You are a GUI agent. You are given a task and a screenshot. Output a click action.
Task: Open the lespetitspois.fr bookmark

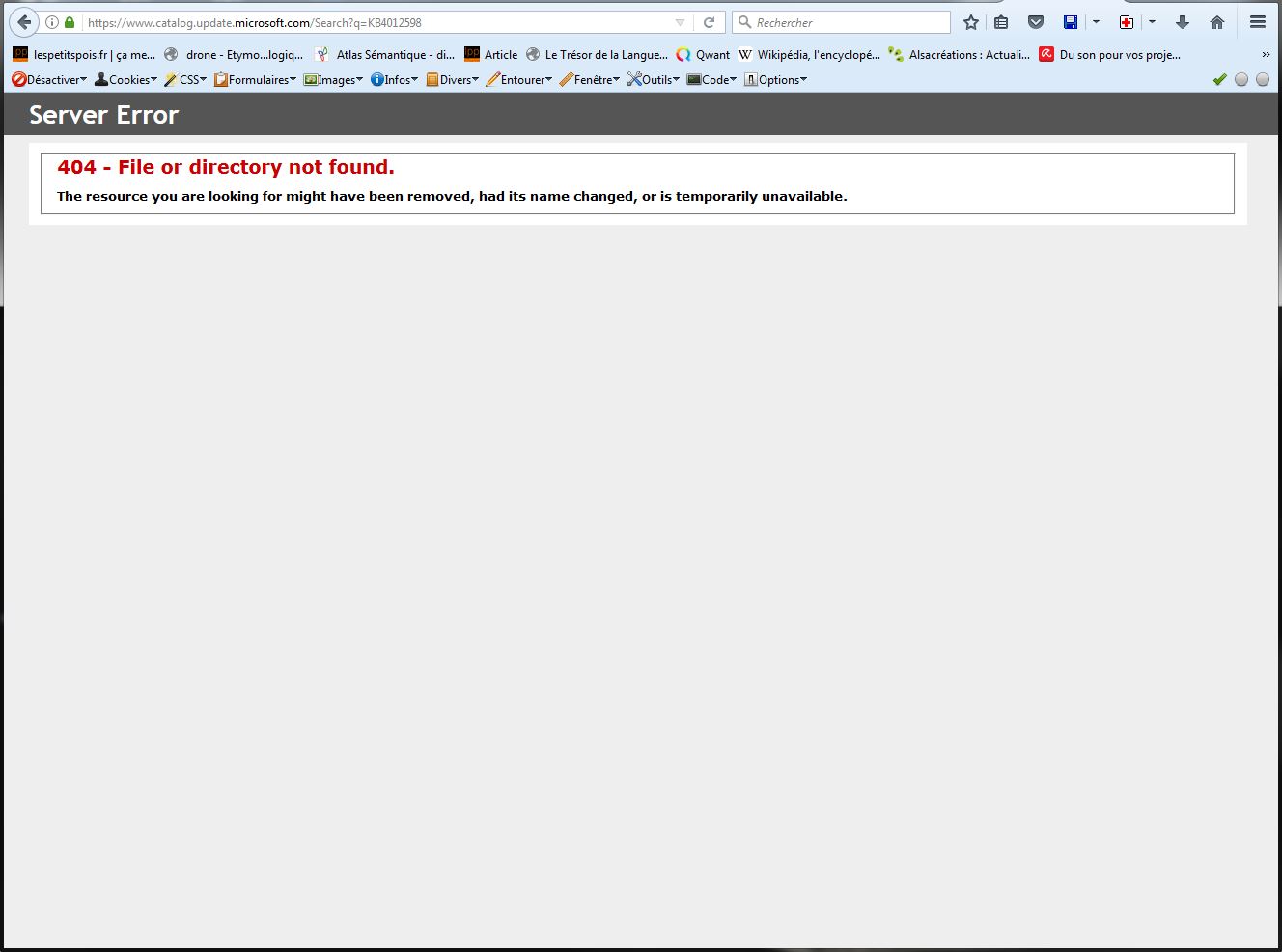84,55
